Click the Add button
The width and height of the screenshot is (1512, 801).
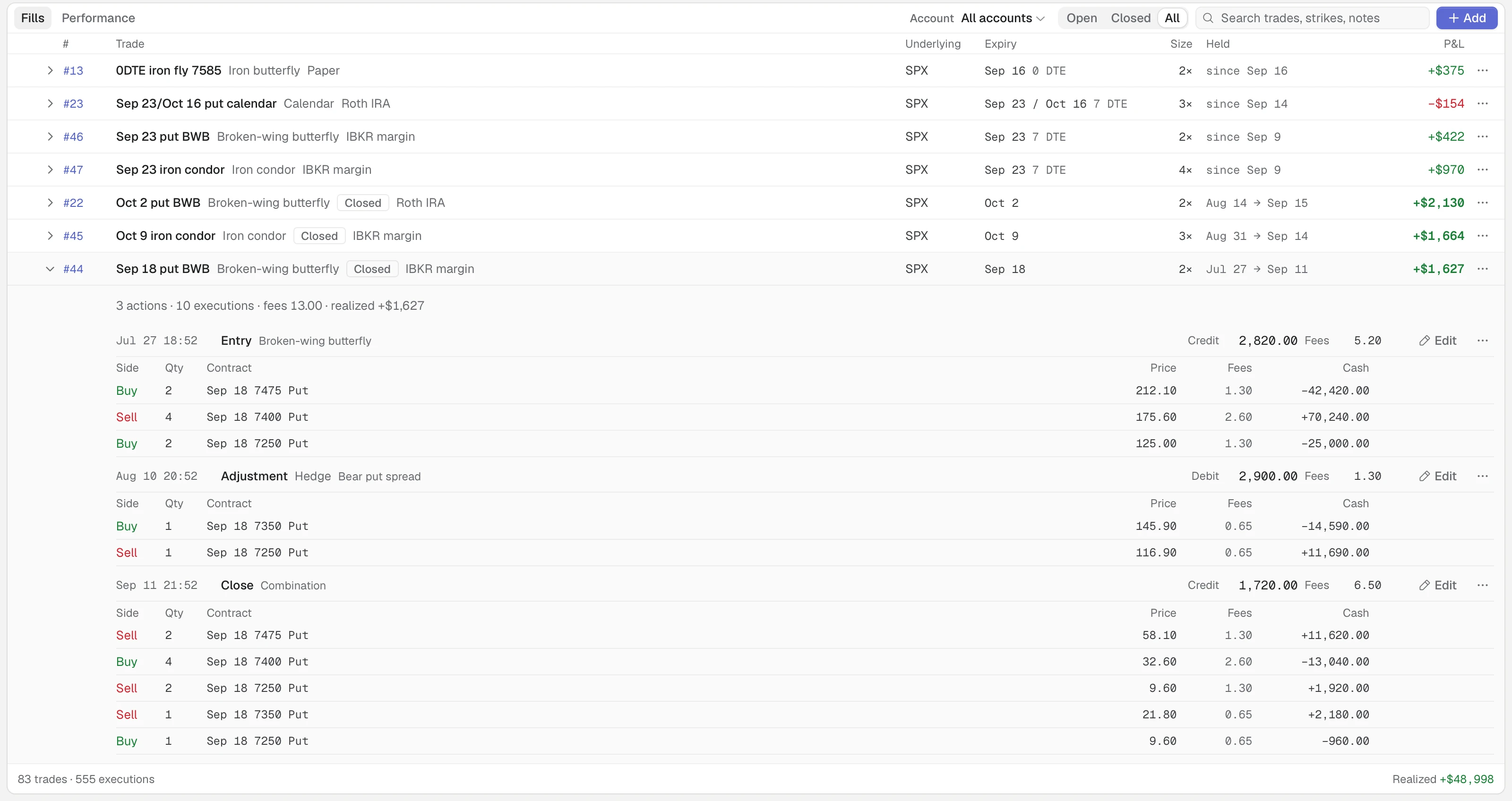(1466, 18)
